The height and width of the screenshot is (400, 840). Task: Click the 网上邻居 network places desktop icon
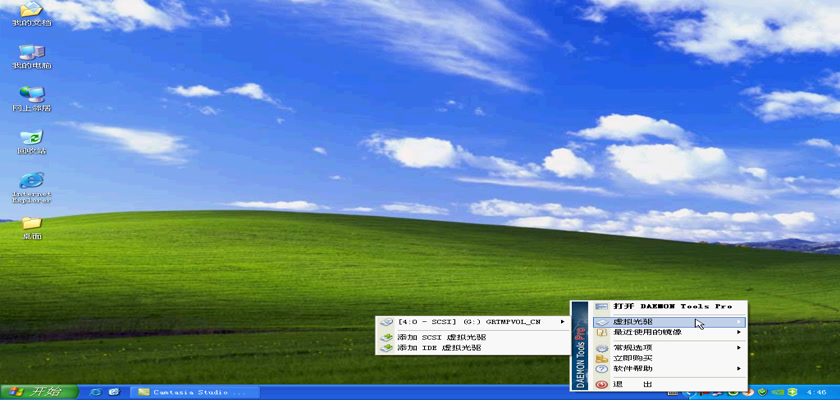31,95
